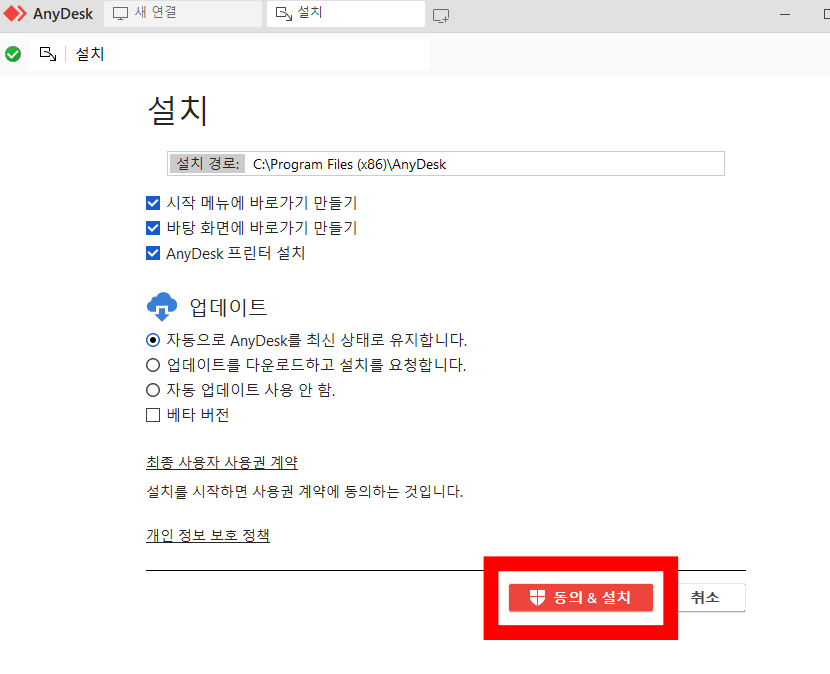Open 최종 사용자 사용권 계약 link
This screenshot has height=674, width=830.
pyautogui.click(x=222, y=463)
